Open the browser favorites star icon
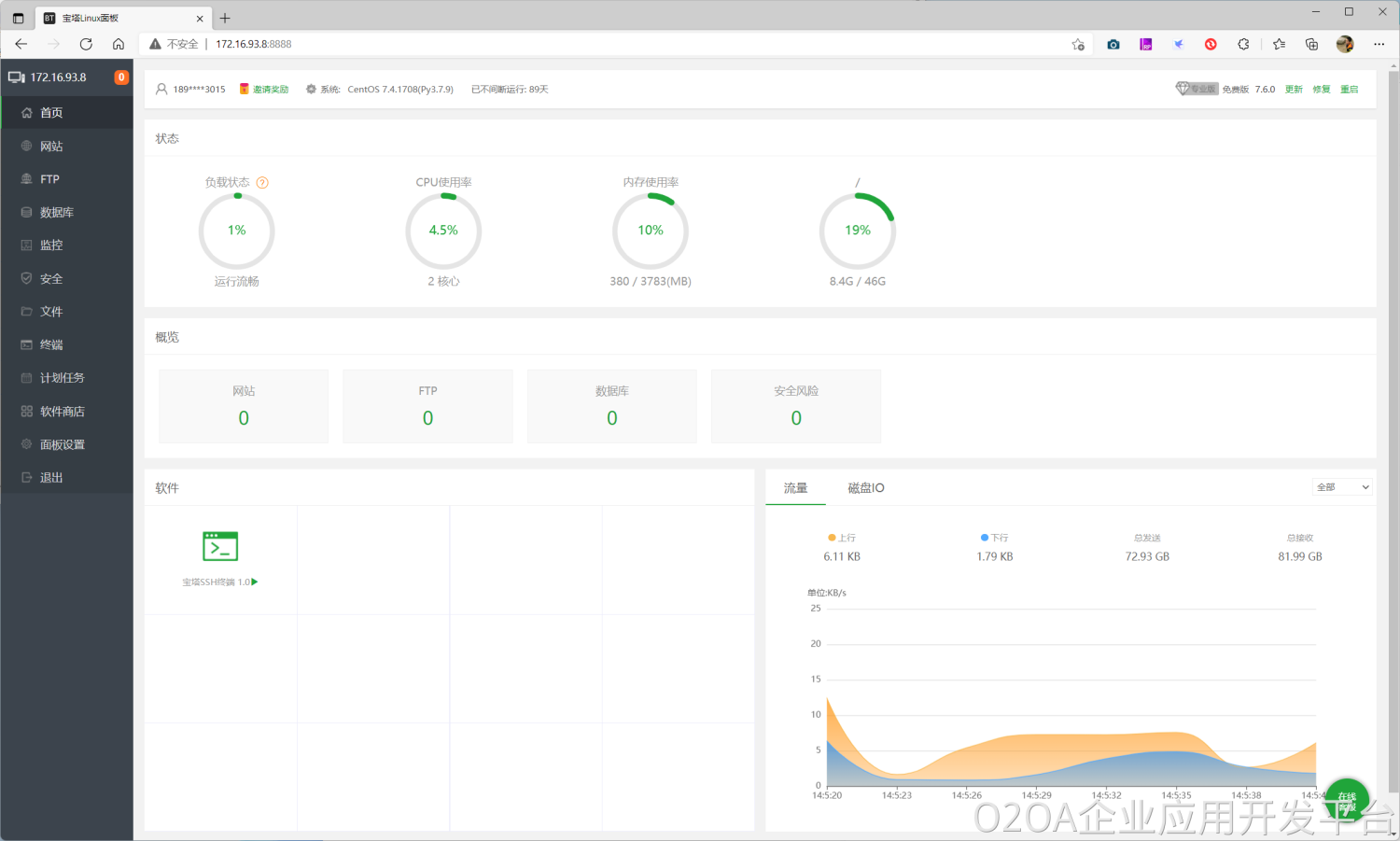Image resolution: width=1400 pixels, height=841 pixels. click(1279, 44)
